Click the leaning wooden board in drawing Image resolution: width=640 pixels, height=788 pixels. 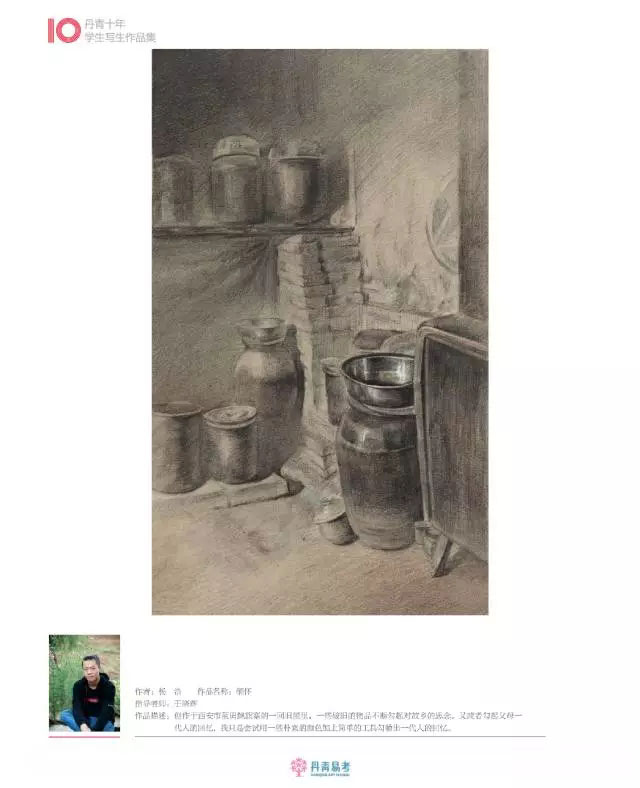pos(451,442)
